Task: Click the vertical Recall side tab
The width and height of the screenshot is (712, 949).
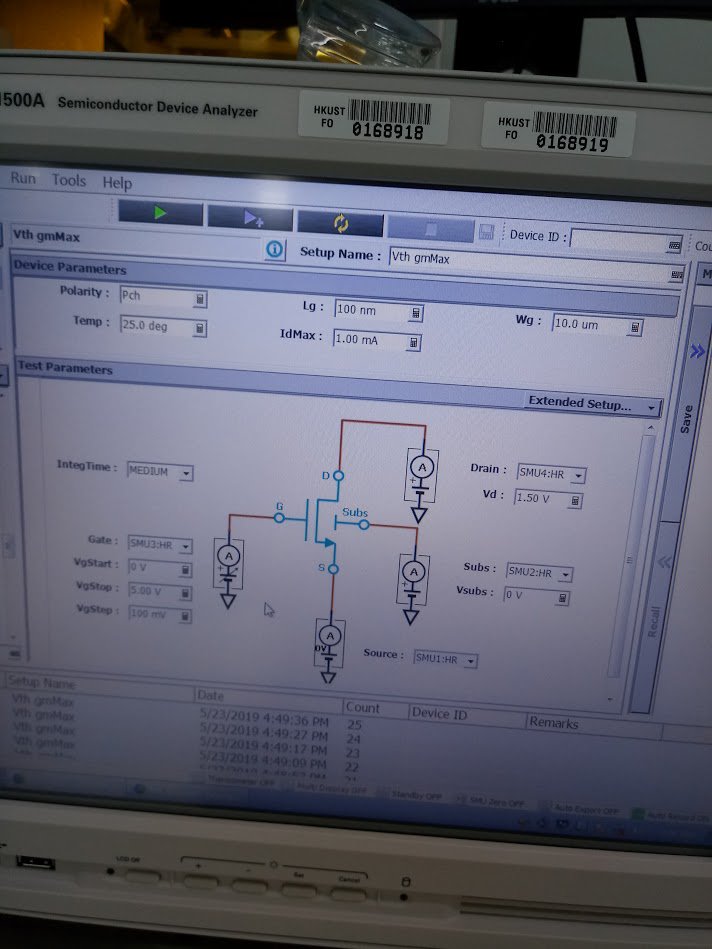Action: pos(653,622)
